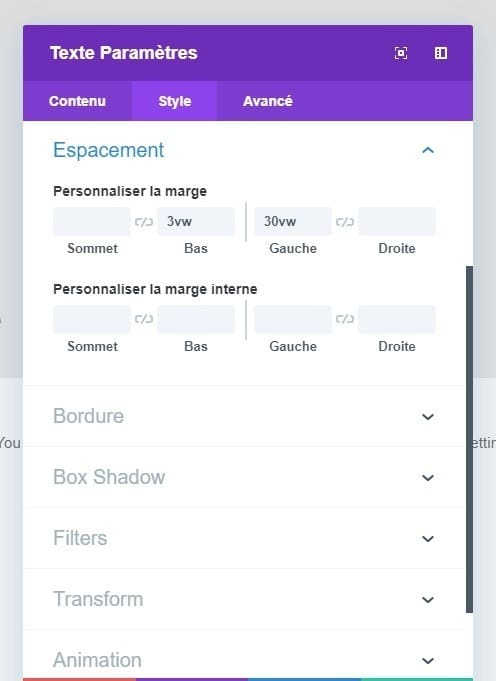Toggle padding Sommet/Bas link icon
The width and height of the screenshot is (496, 681).
coord(144,319)
